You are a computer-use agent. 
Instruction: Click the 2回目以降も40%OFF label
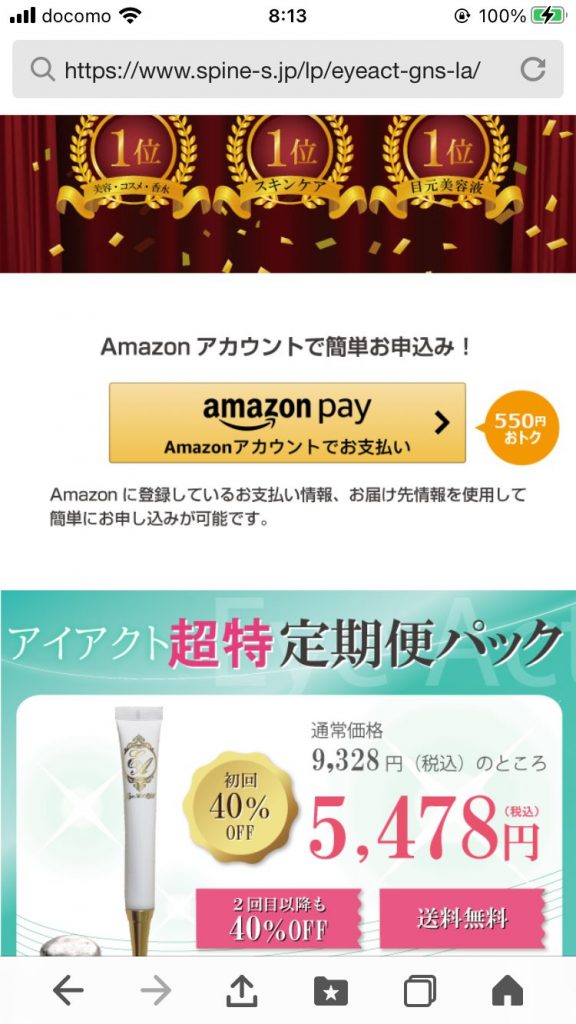279,920
